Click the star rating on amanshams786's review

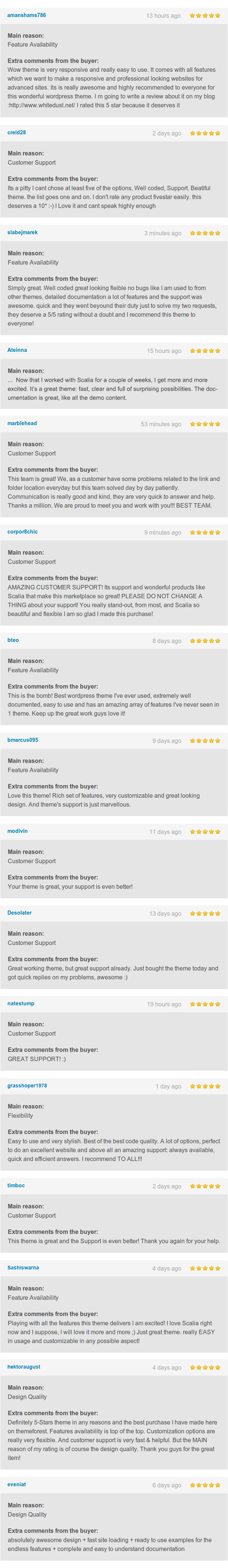coord(205,16)
